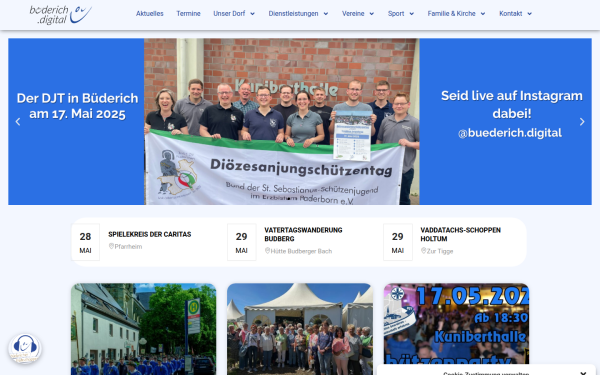
Task: Expand the Sport menu chevron
Action: pos(412,14)
